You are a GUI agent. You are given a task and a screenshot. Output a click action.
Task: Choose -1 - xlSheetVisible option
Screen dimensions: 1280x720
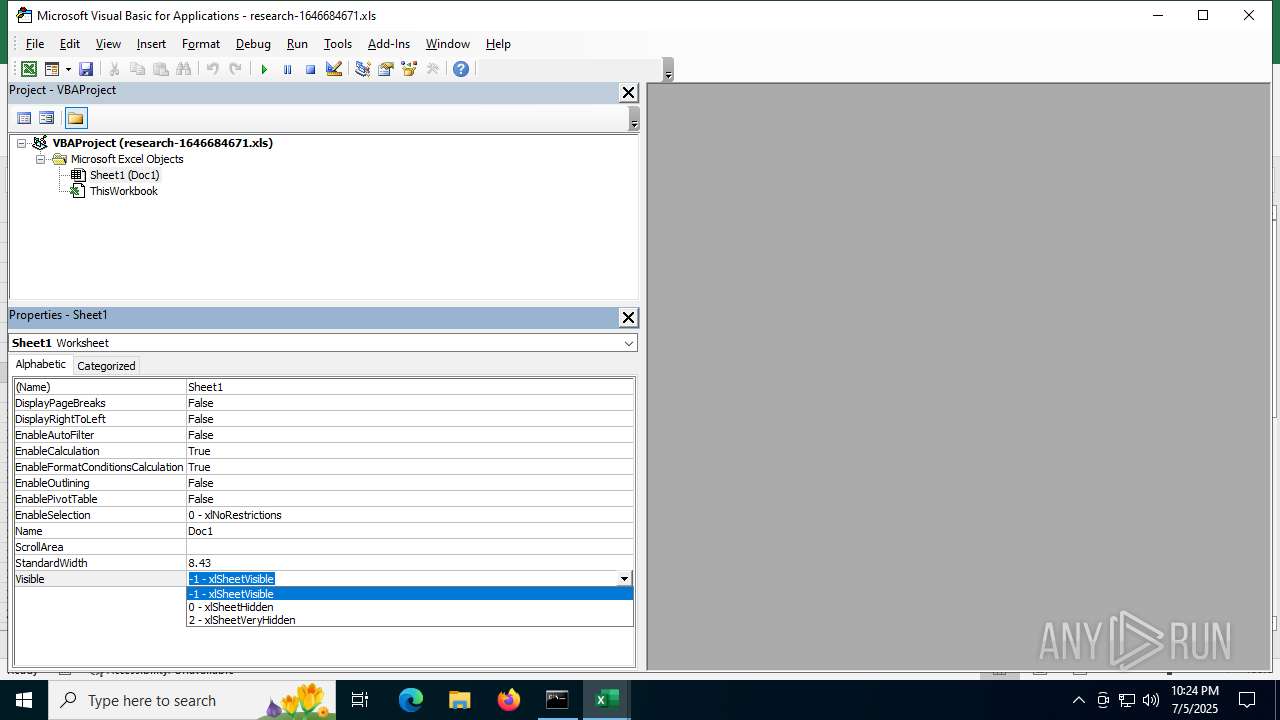click(x=410, y=594)
